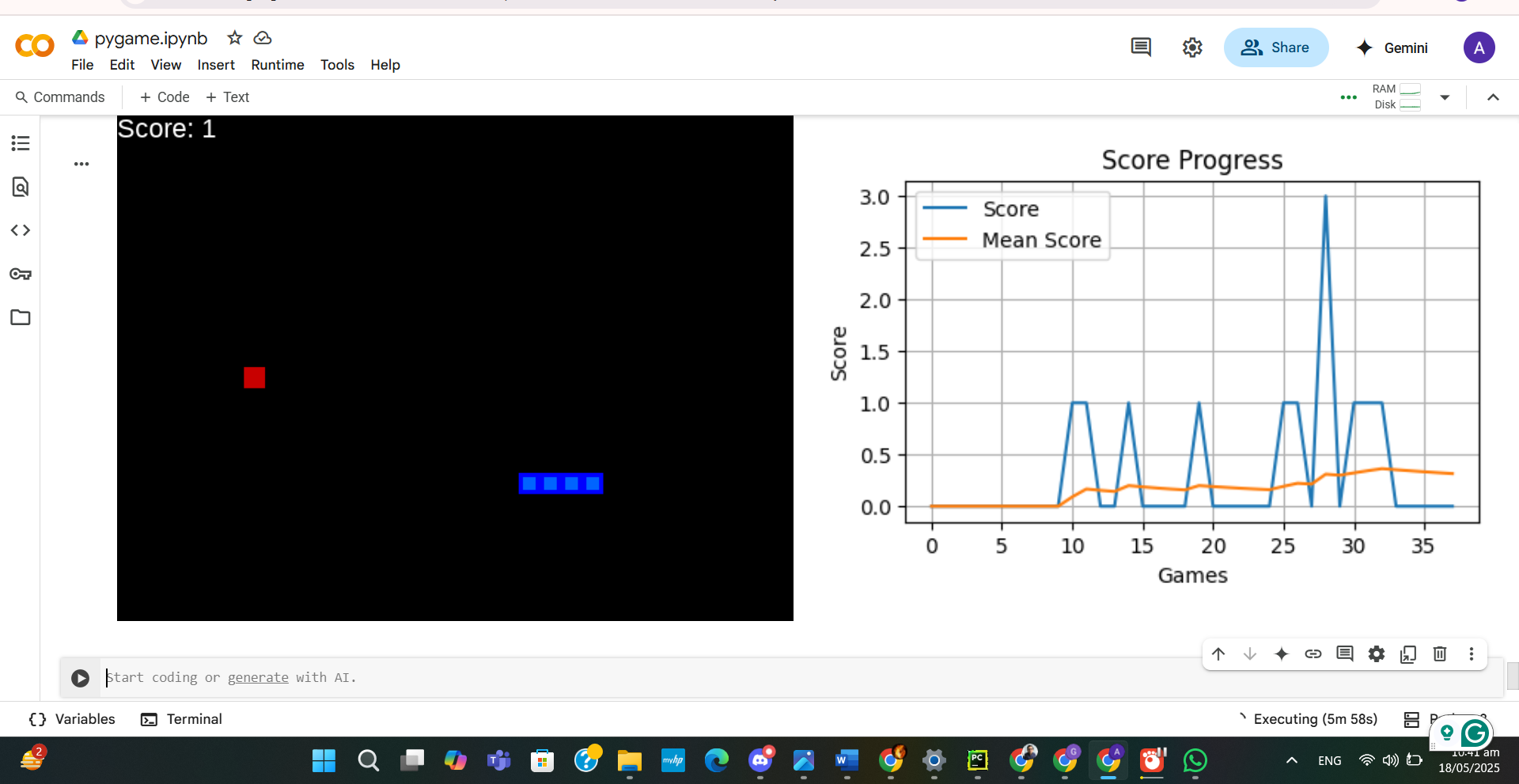
Task: Star the pygame.ipynb notebook
Action: click(234, 38)
